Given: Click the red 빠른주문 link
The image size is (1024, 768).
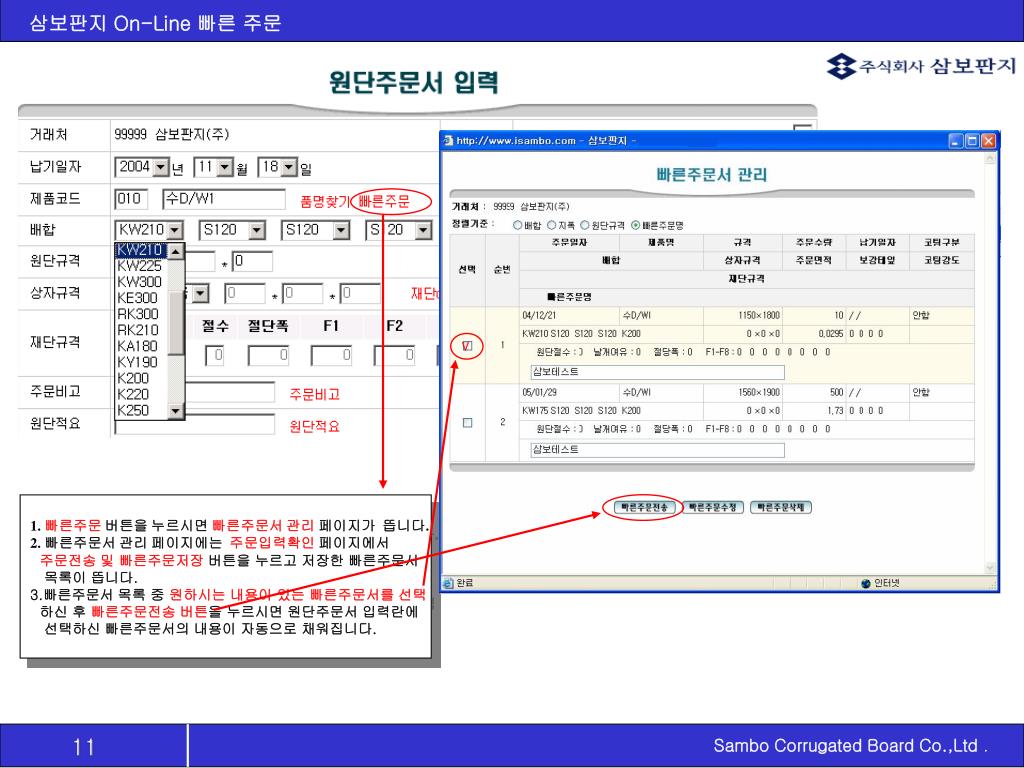Looking at the screenshot, I should coord(384,202).
